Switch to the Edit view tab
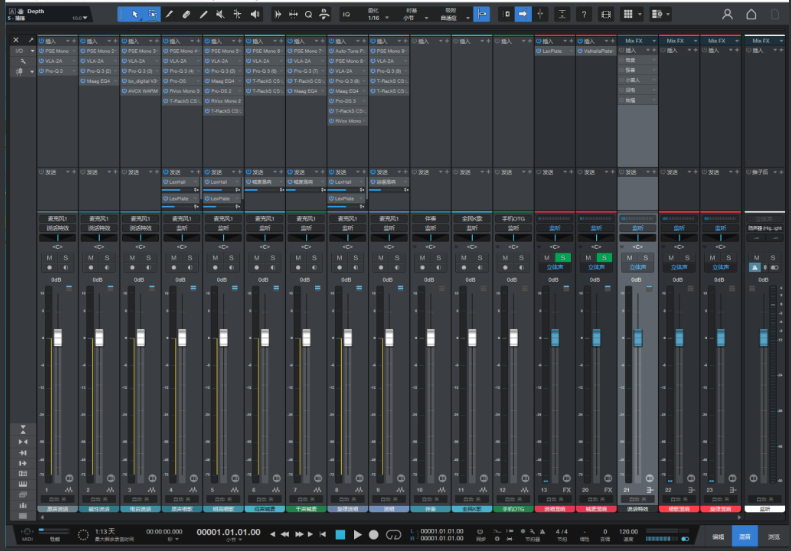This screenshot has height=551, width=791. [x=718, y=537]
